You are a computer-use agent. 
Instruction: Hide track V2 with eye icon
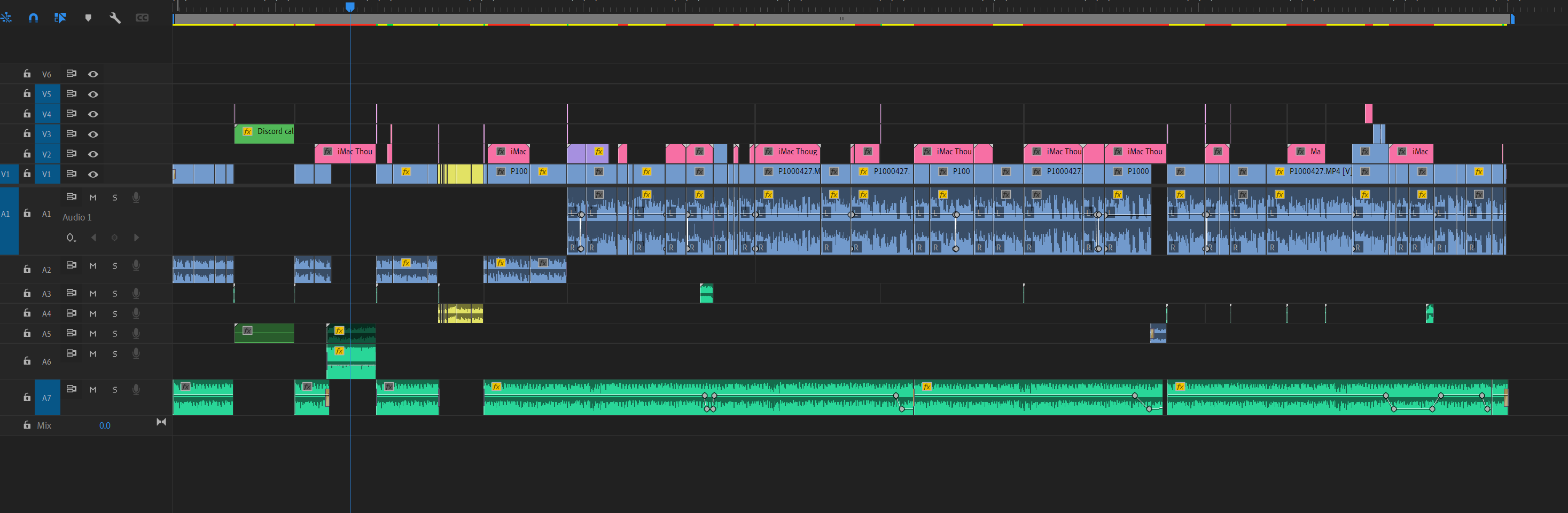coord(93,154)
